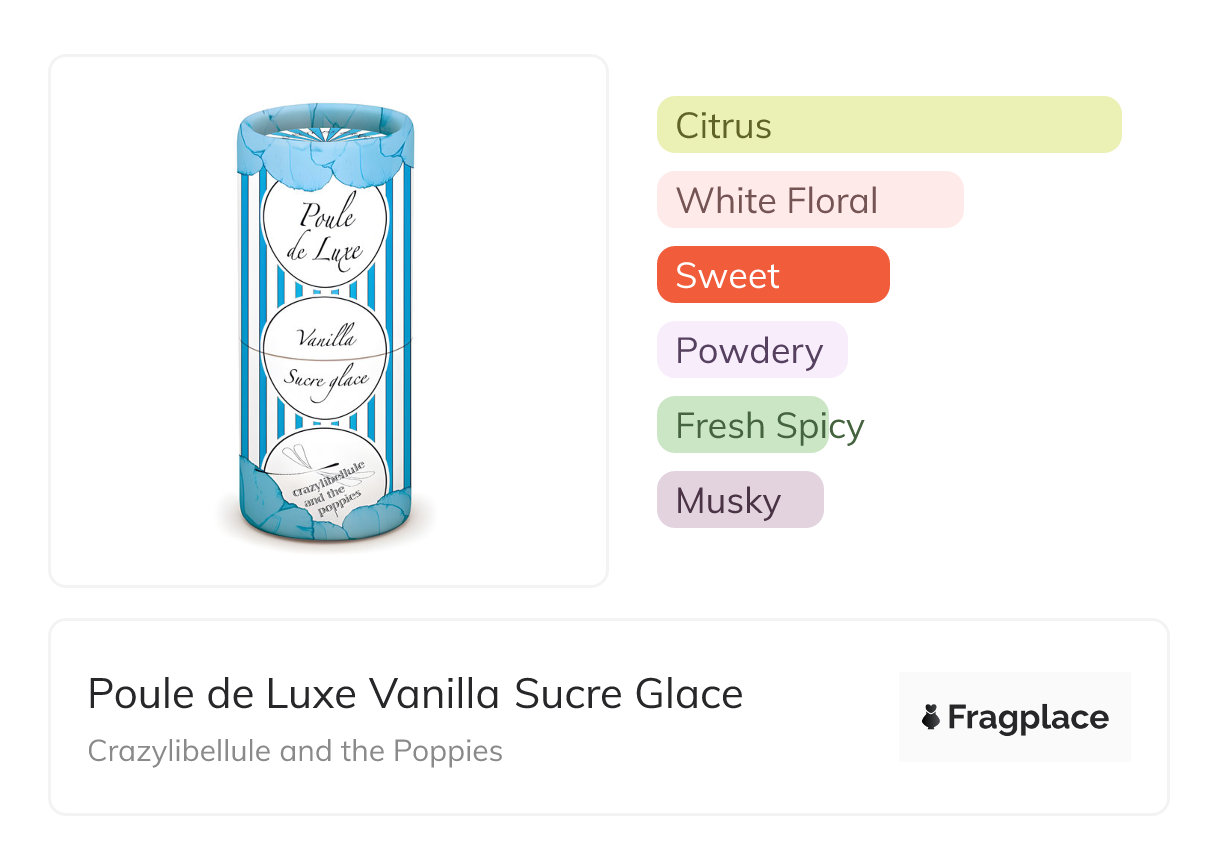Open the Poule de Luxe Vanilla Sucre Glace title
This screenshot has height=864, width=1218.
415,694
